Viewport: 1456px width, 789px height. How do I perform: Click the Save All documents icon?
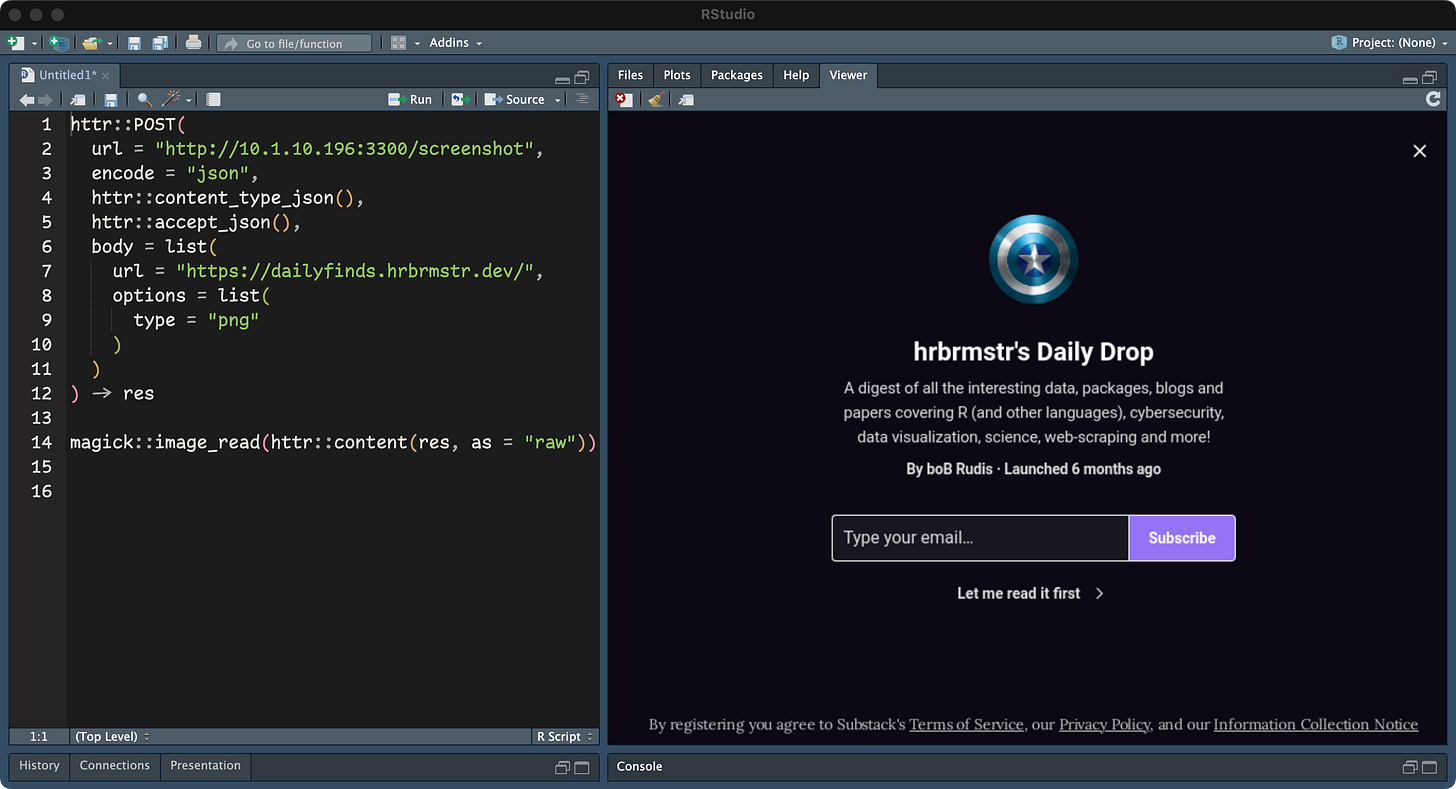160,43
